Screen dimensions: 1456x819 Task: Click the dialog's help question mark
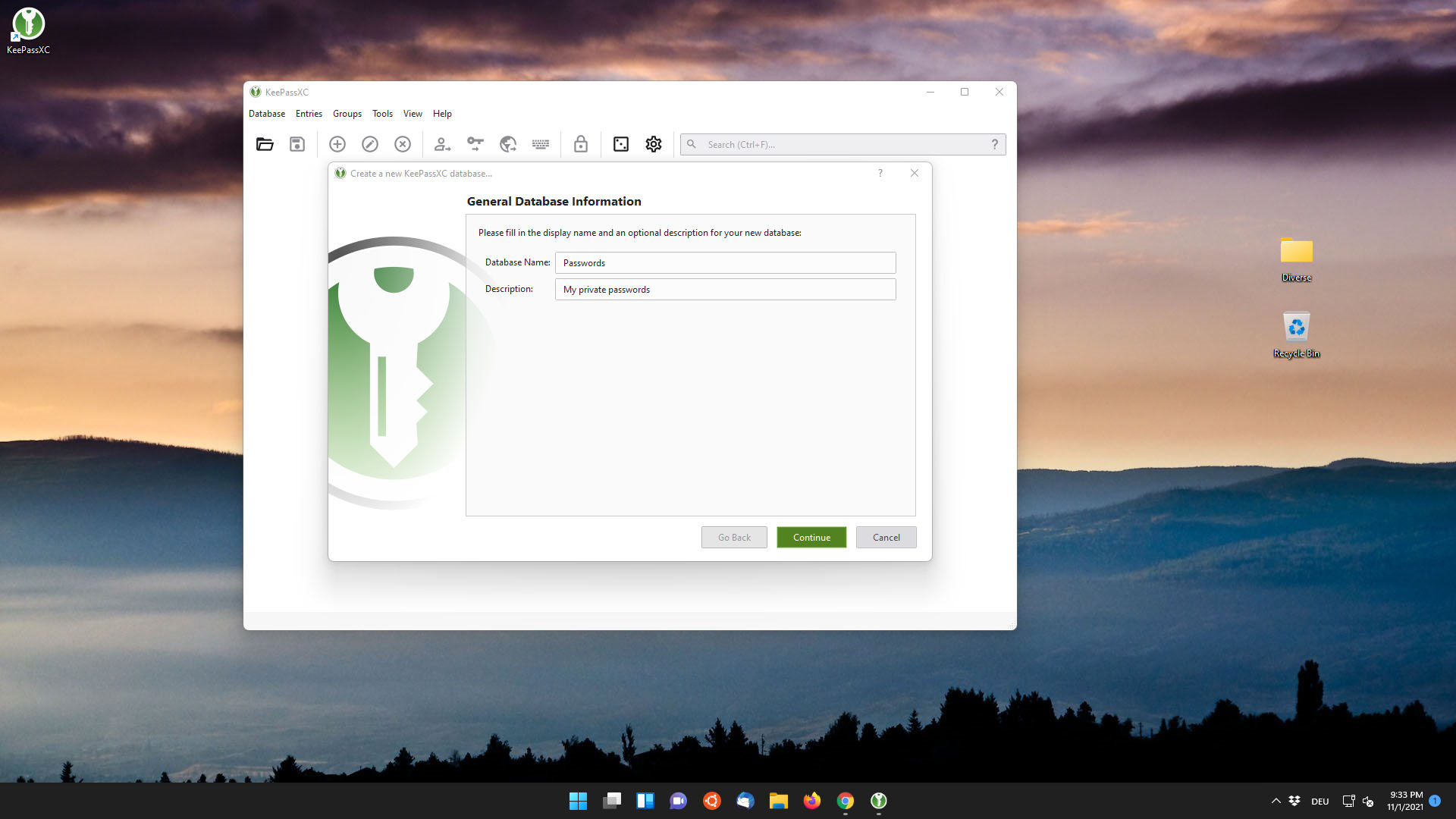point(880,173)
